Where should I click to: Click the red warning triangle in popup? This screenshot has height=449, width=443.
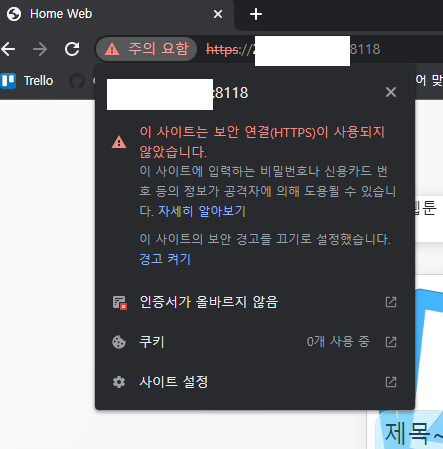[x=119, y=142]
